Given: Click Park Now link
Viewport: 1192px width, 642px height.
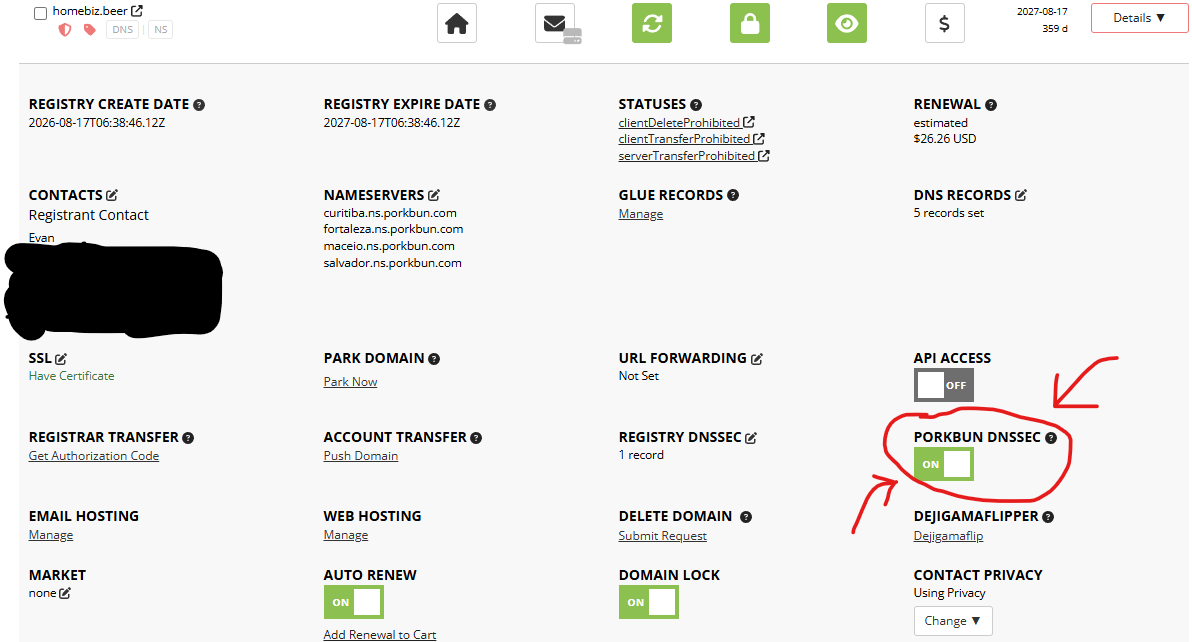Looking at the screenshot, I should 350,382.
